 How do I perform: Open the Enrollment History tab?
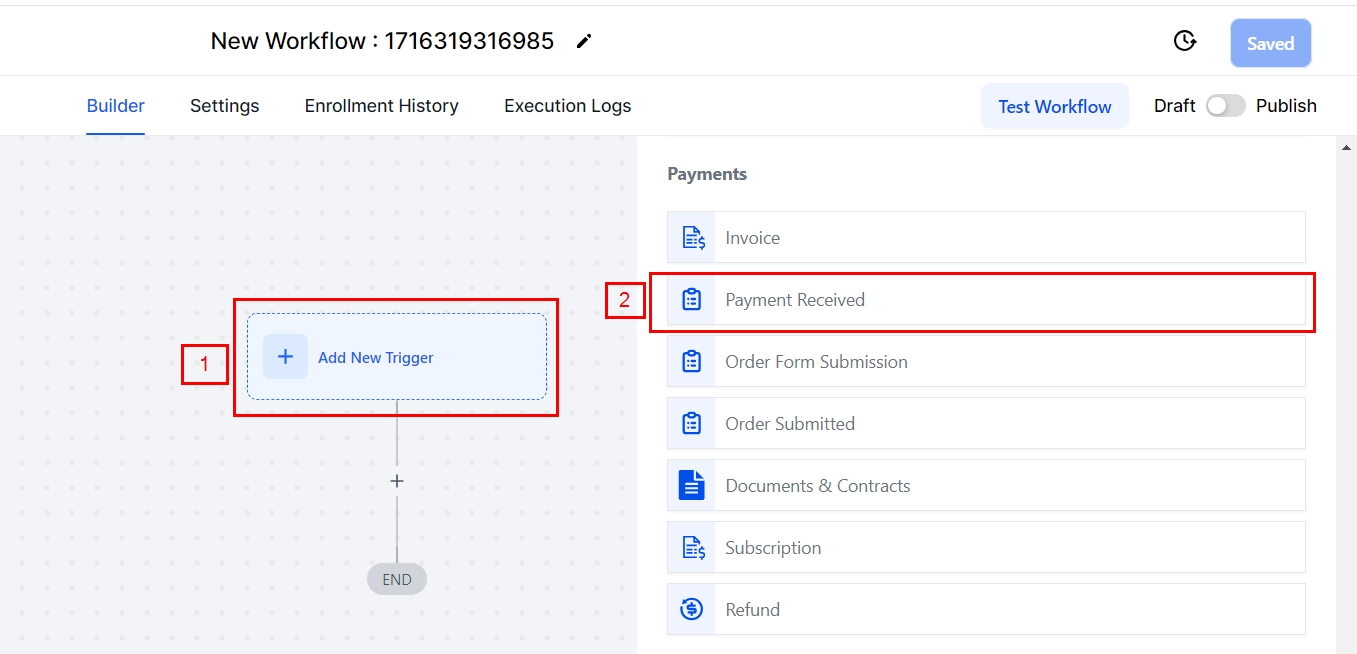(381, 106)
